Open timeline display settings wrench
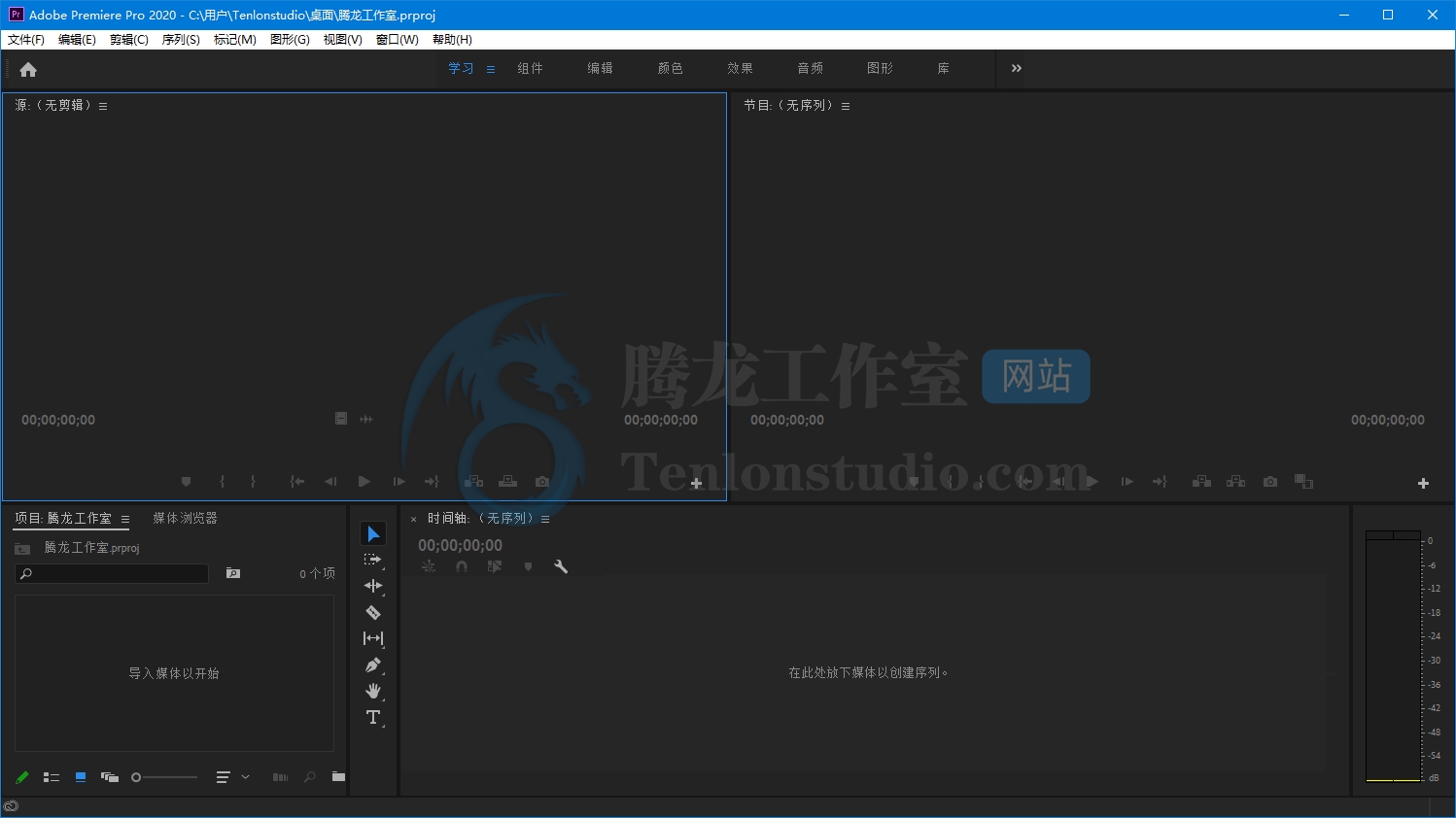1456x818 pixels. 561,566
